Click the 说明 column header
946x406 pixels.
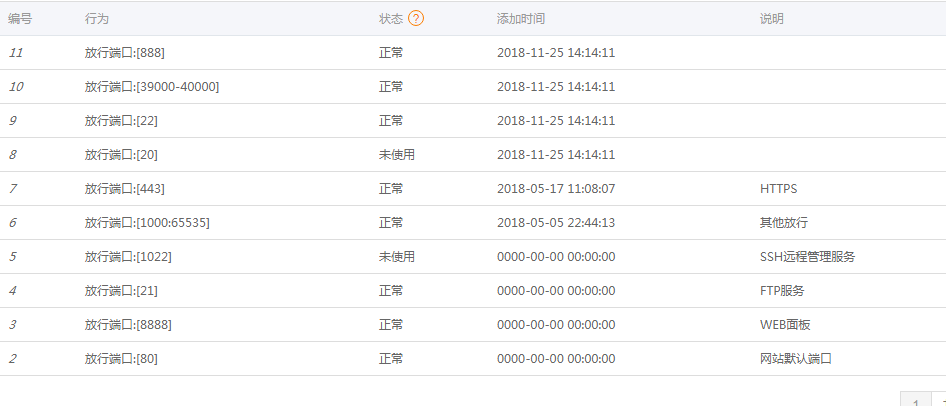pos(772,19)
